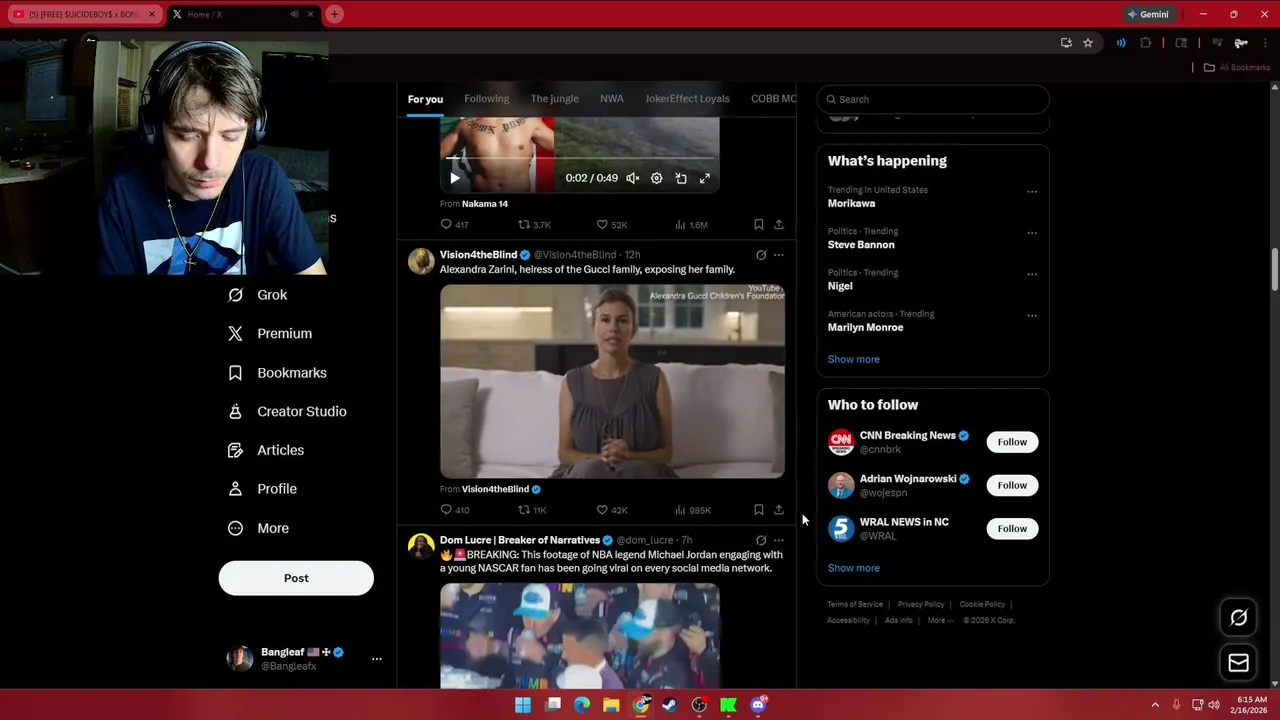
Task: Switch to the Following tab
Action: click(x=487, y=99)
